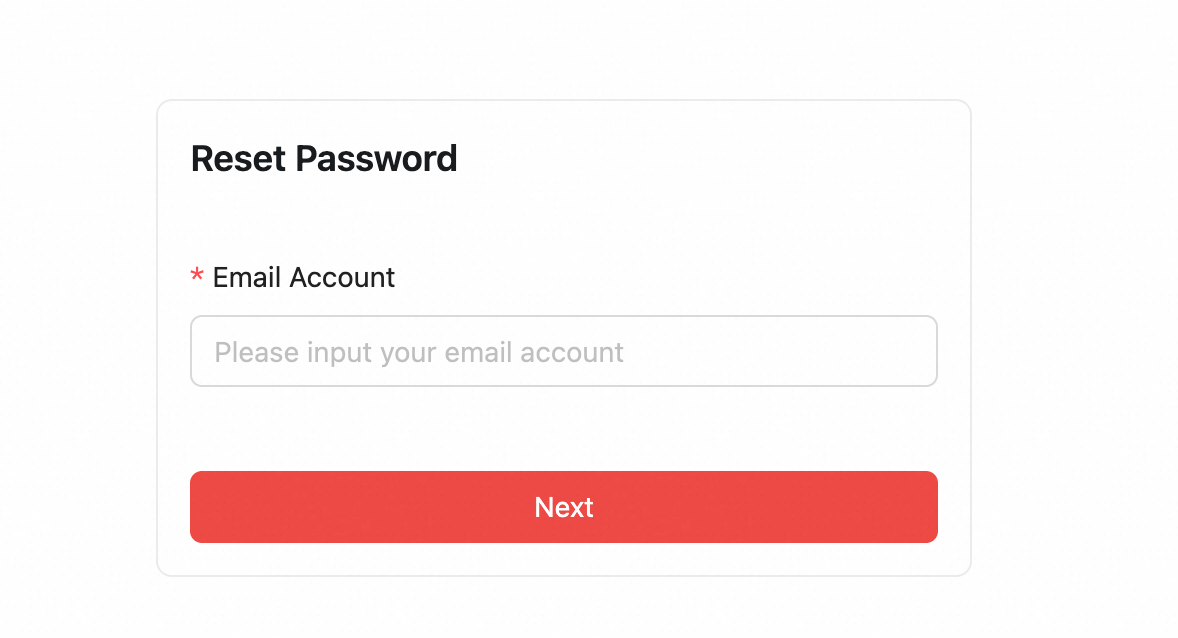Click the word 'Password' in the title

(376, 159)
